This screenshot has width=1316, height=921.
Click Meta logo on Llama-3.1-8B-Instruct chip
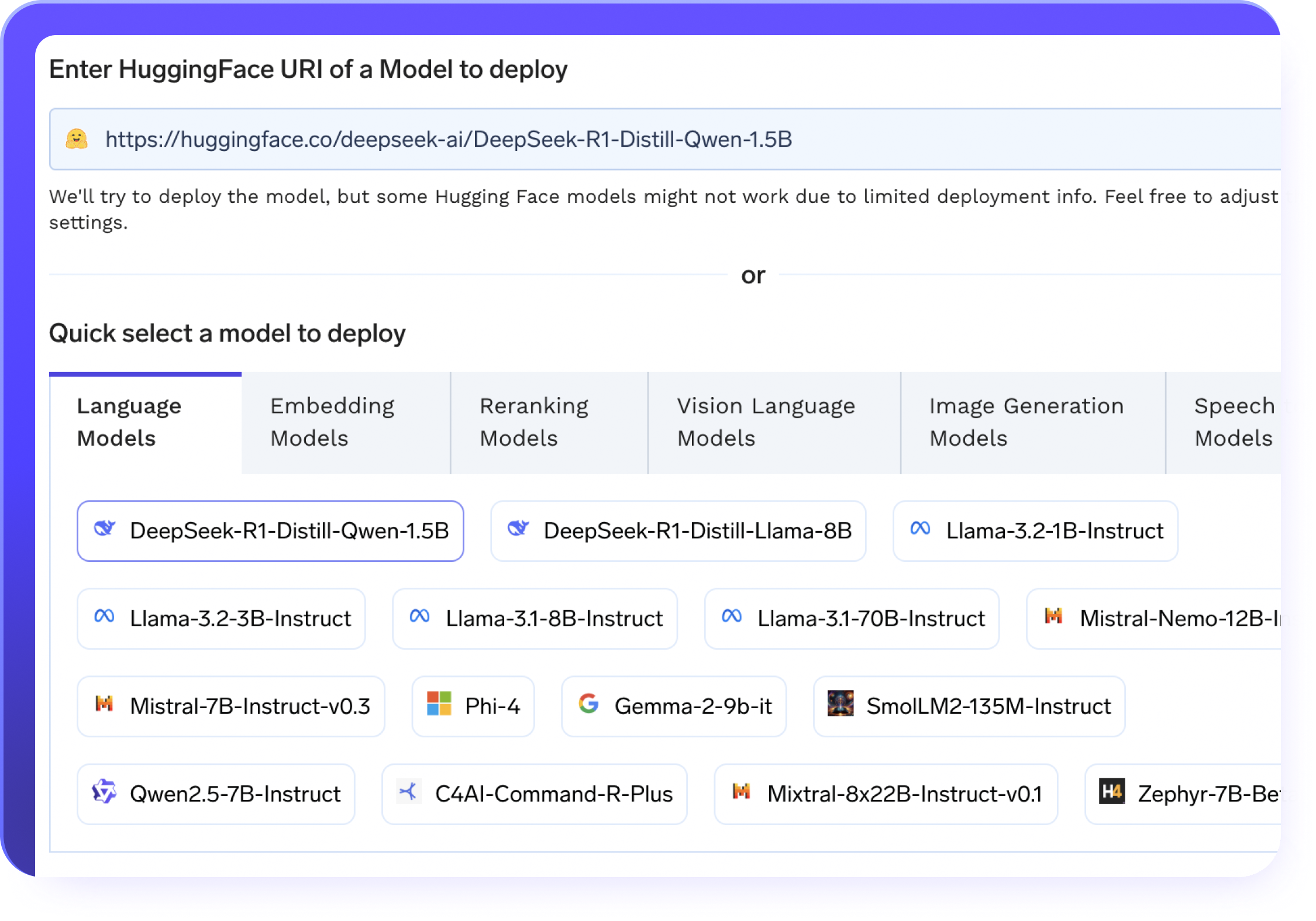click(420, 616)
